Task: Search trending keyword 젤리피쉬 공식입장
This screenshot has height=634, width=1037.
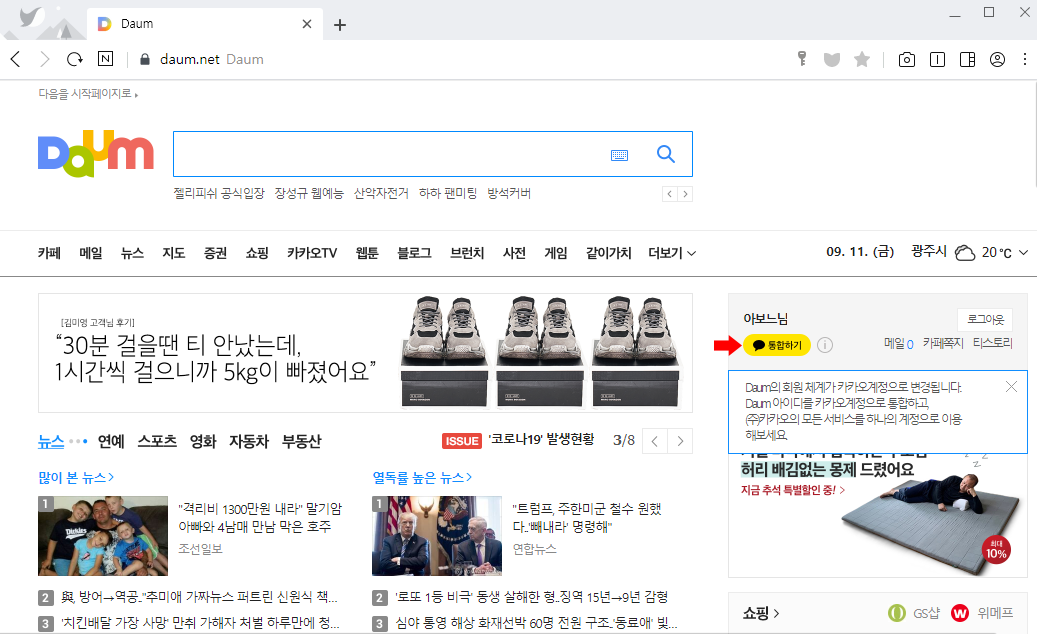Action: [219, 193]
